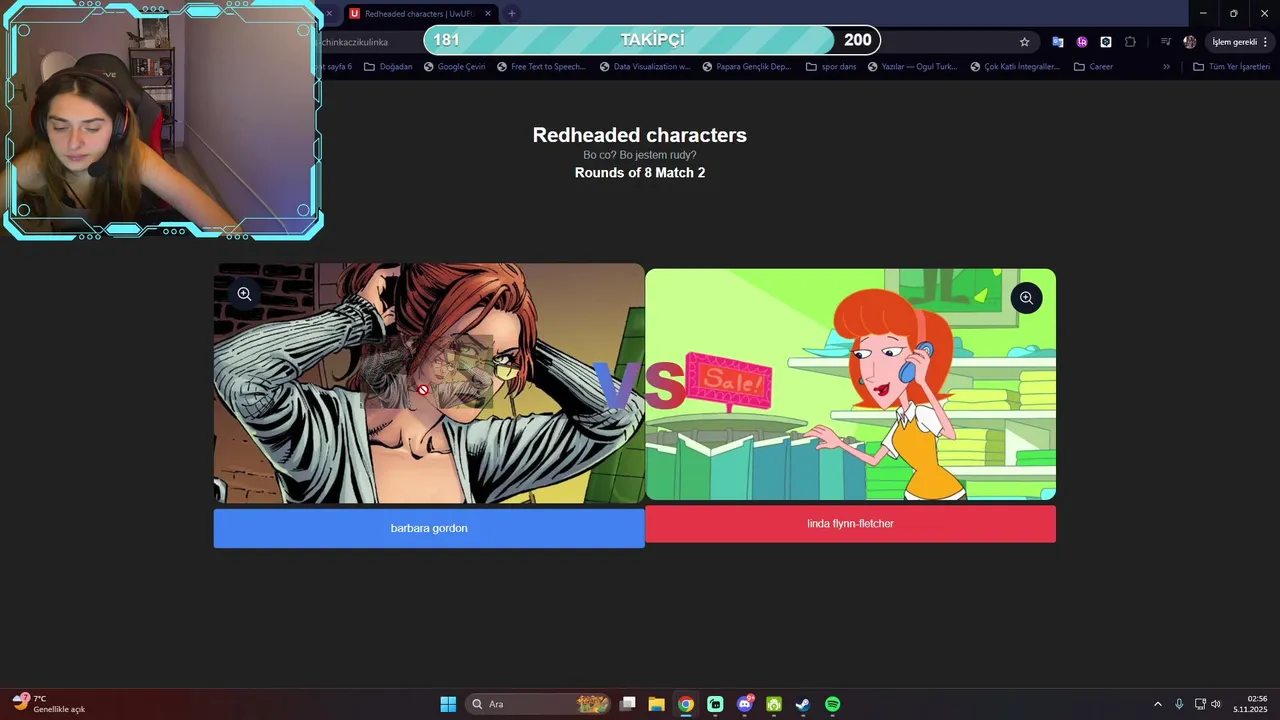Click the Redheaded characters heading

click(640, 135)
